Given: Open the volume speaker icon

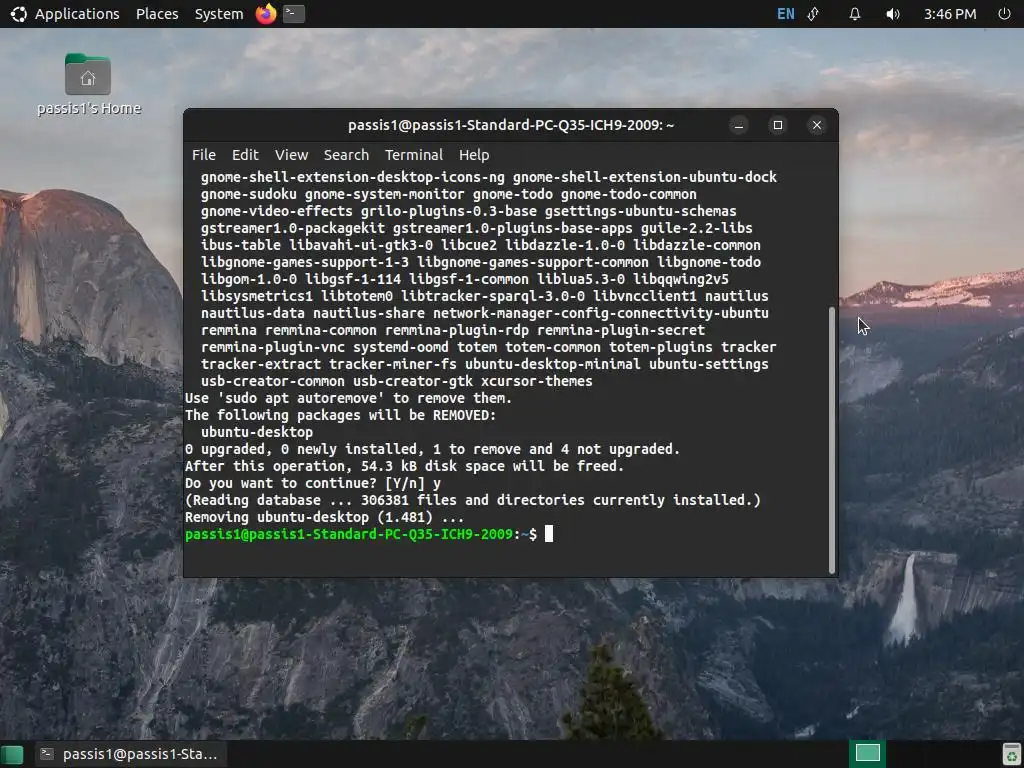Looking at the screenshot, I should 893,14.
